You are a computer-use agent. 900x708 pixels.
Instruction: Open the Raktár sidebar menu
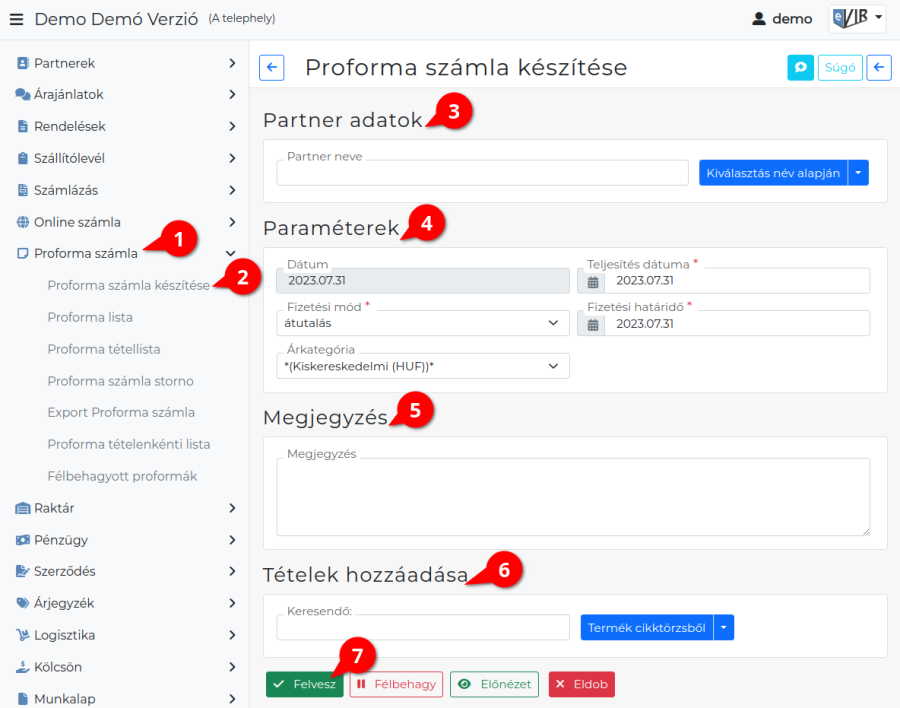click(125, 508)
